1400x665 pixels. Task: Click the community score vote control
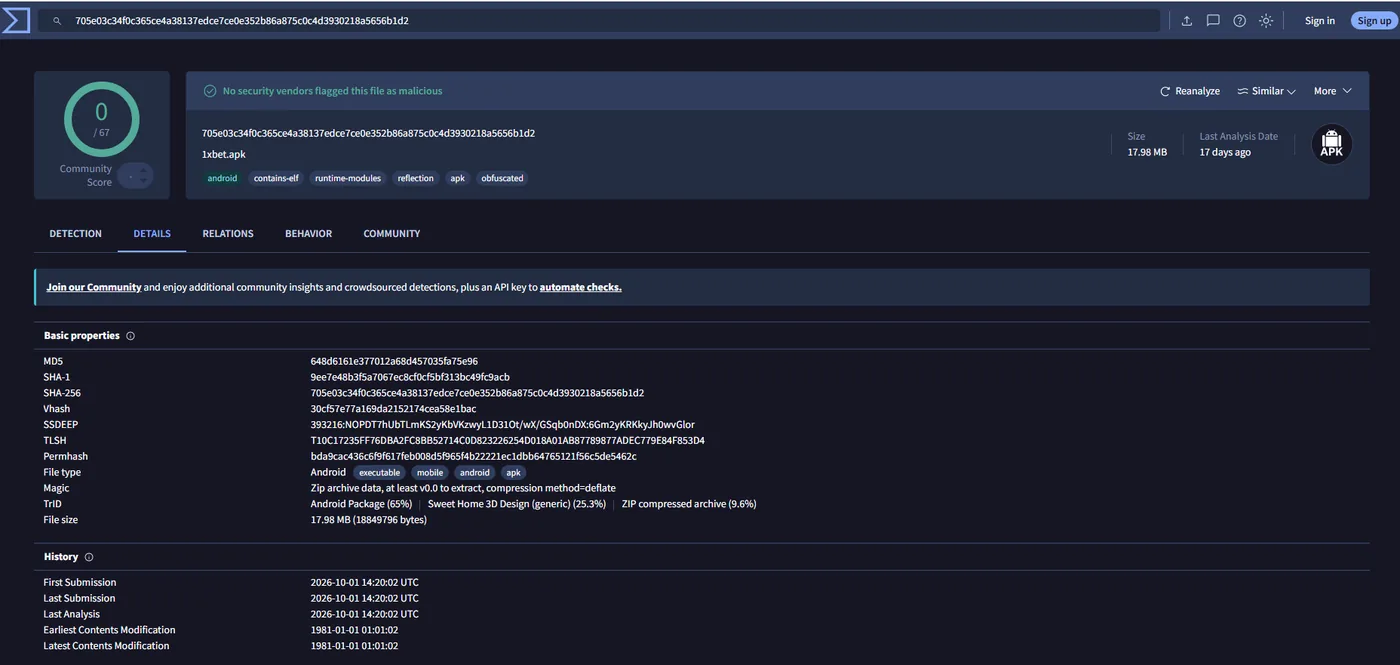pos(135,176)
